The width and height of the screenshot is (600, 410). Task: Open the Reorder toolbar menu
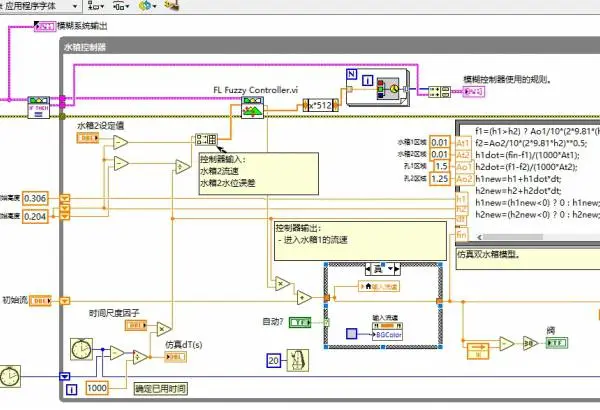[148, 6]
